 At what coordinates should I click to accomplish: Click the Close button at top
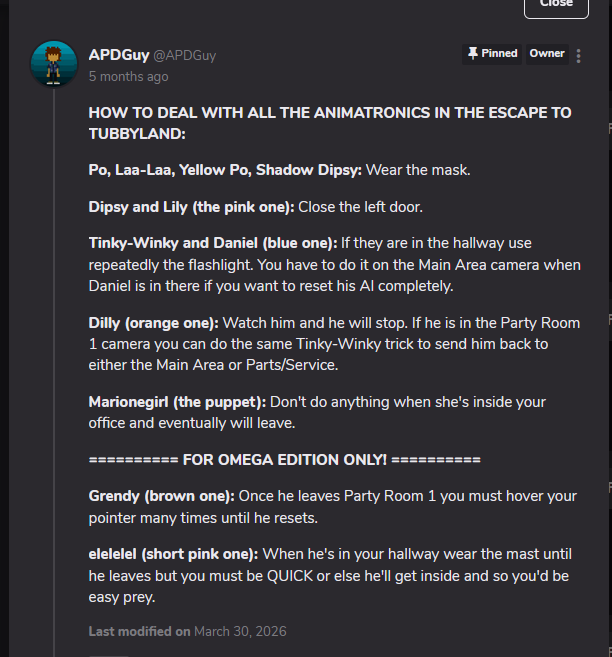(x=556, y=4)
